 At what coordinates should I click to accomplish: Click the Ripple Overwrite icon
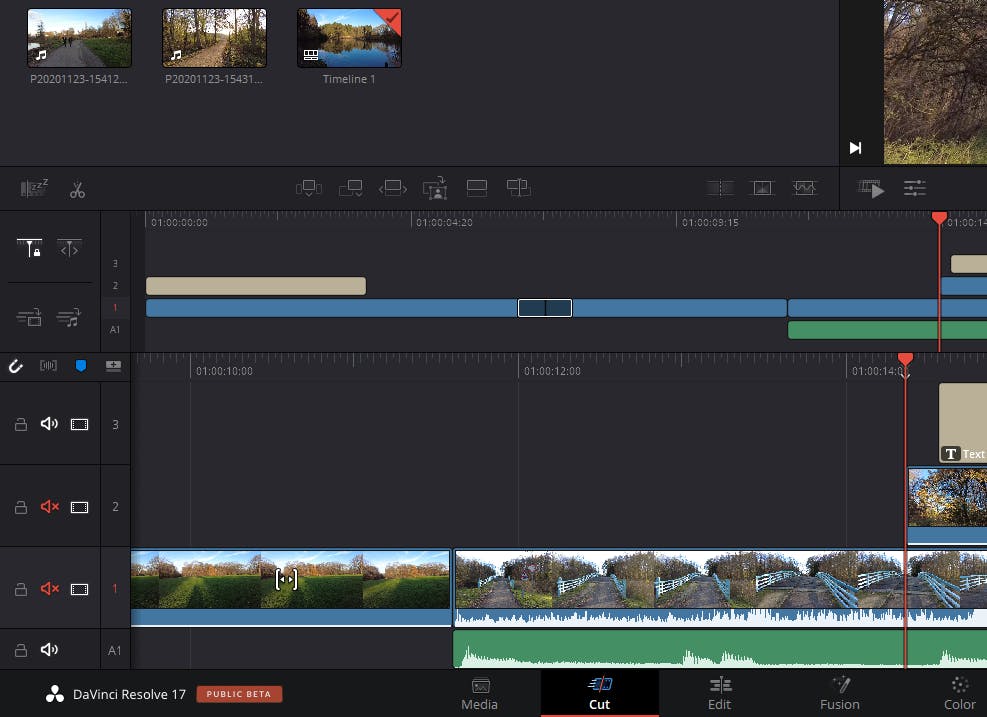click(x=392, y=188)
